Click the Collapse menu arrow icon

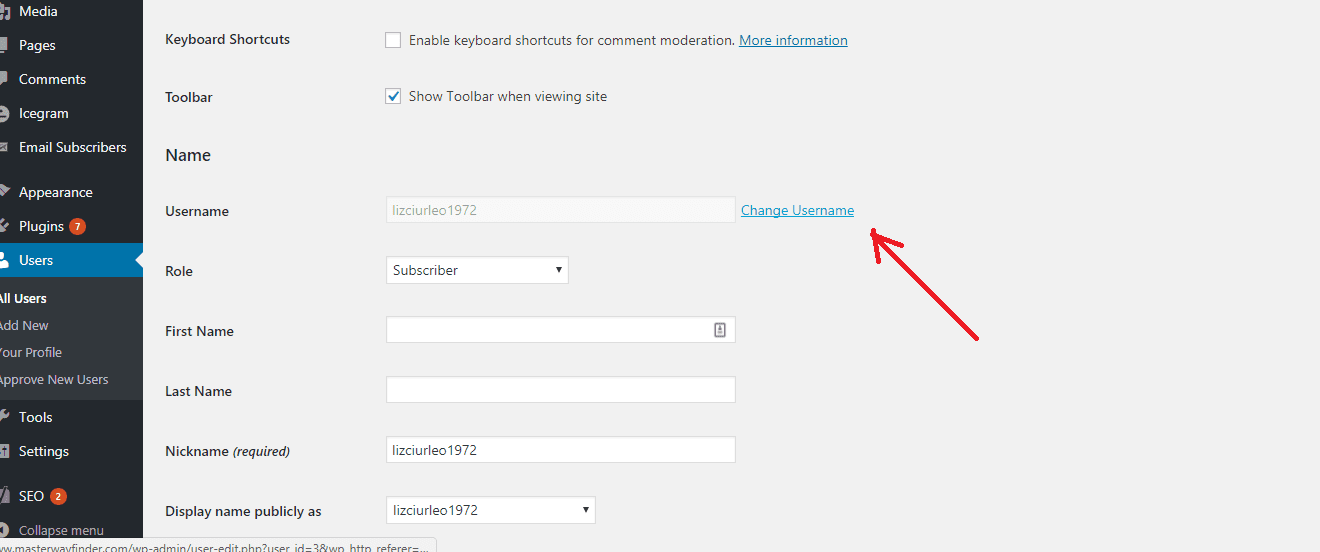pos(5,530)
